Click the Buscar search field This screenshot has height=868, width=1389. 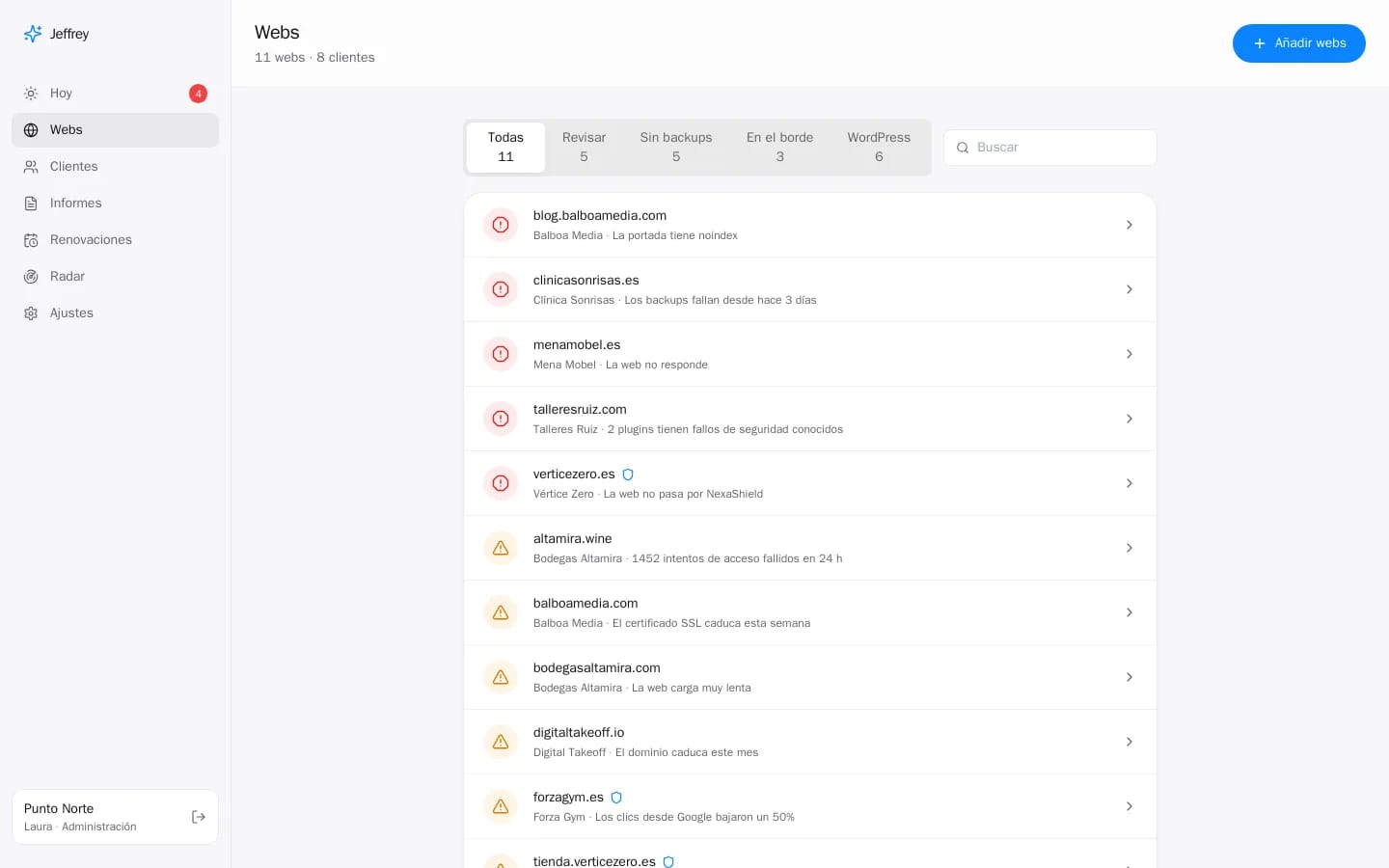pos(1050,148)
